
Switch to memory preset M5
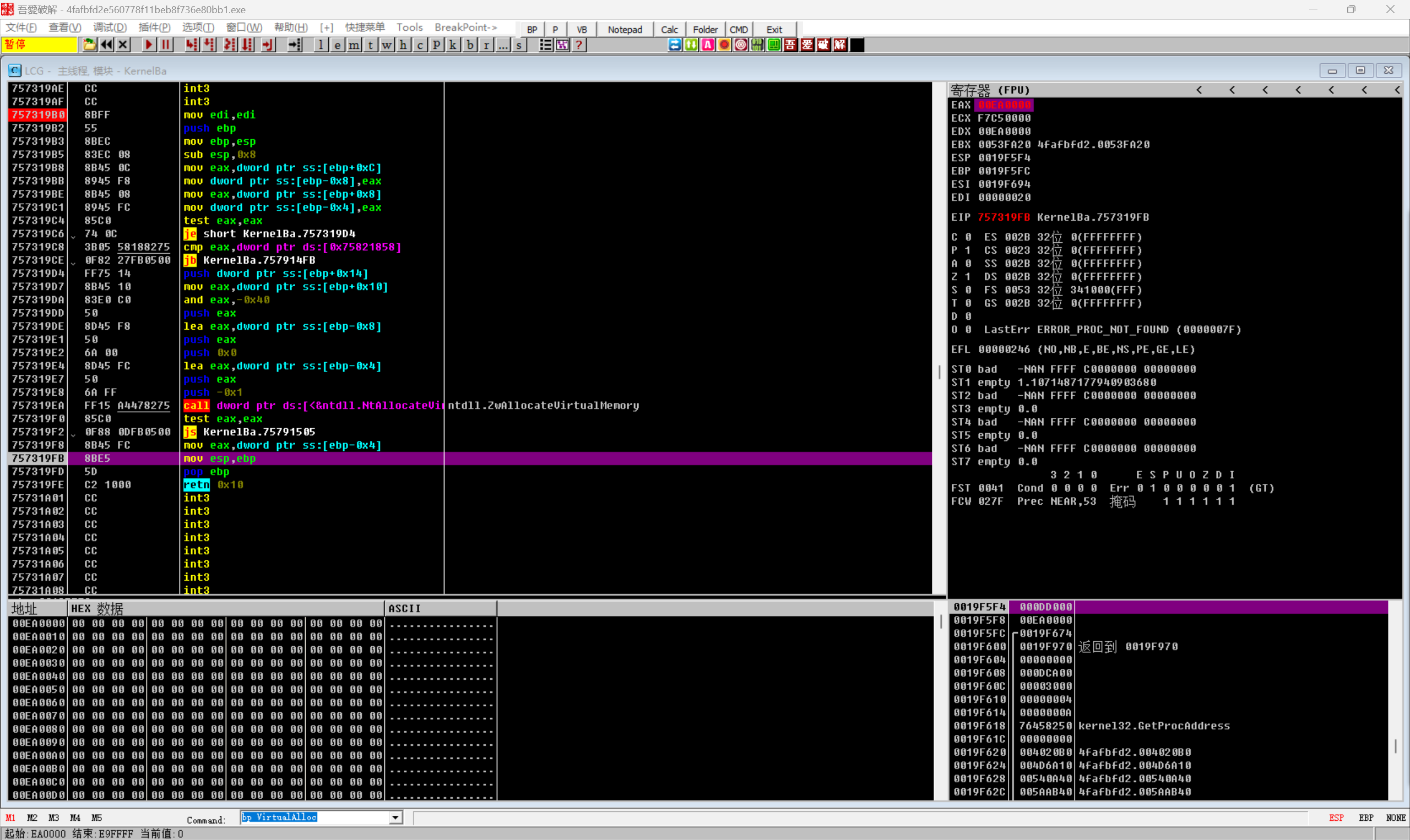point(96,818)
